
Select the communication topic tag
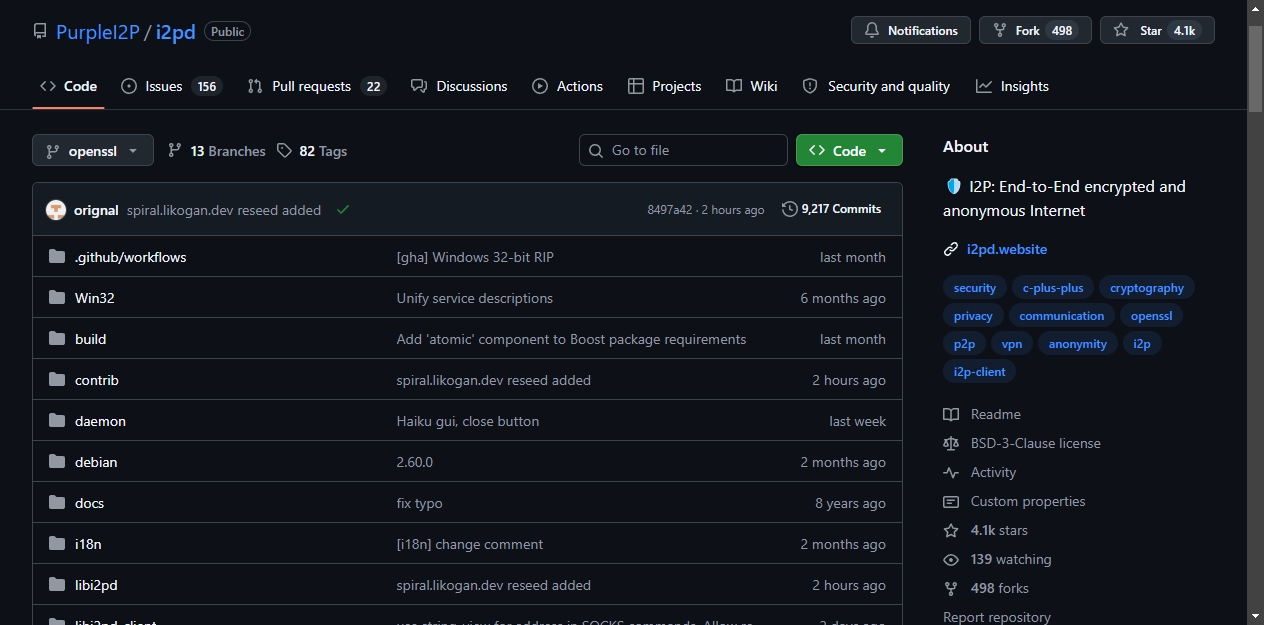pyautogui.click(x=1062, y=316)
